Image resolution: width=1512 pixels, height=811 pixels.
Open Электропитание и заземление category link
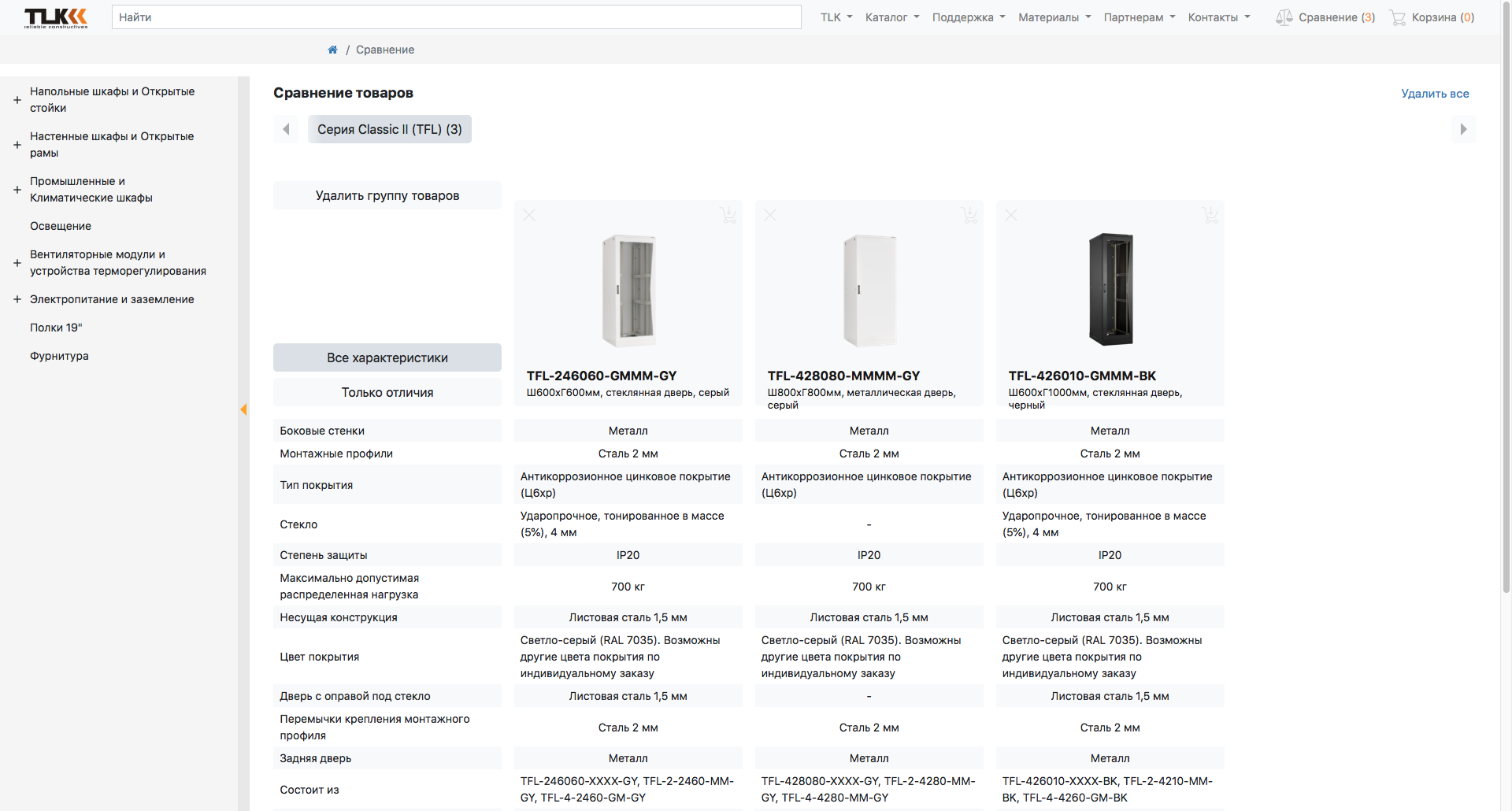coord(112,299)
